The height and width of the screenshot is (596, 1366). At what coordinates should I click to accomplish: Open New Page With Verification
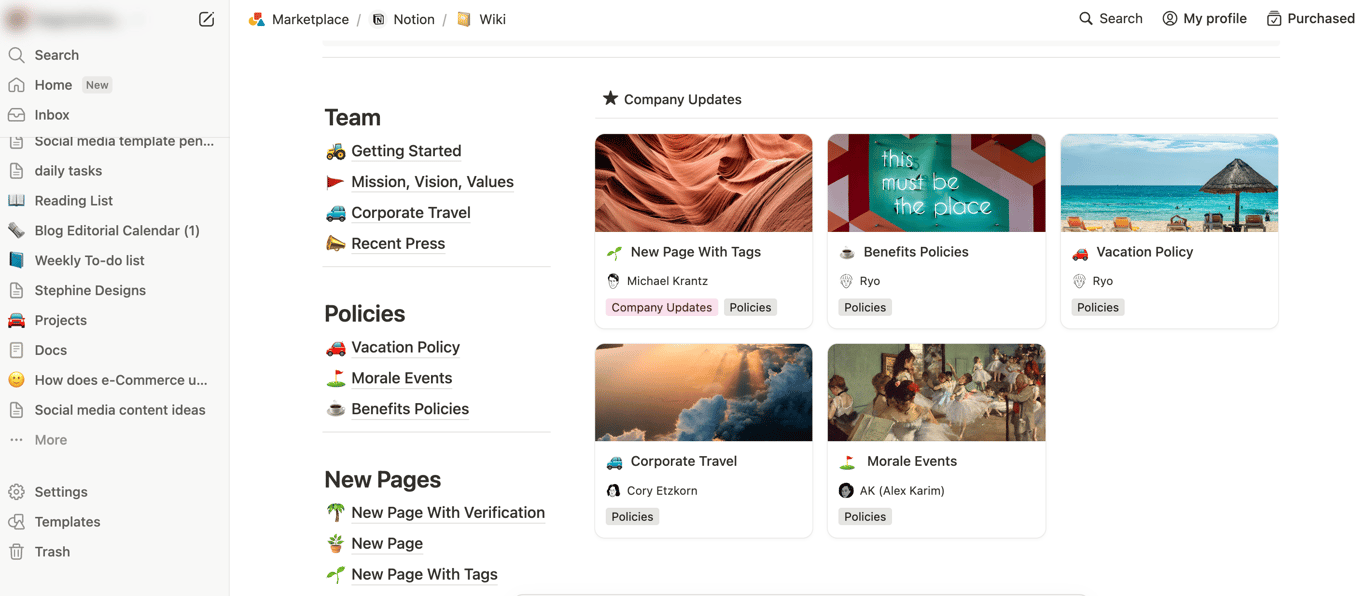coord(448,512)
